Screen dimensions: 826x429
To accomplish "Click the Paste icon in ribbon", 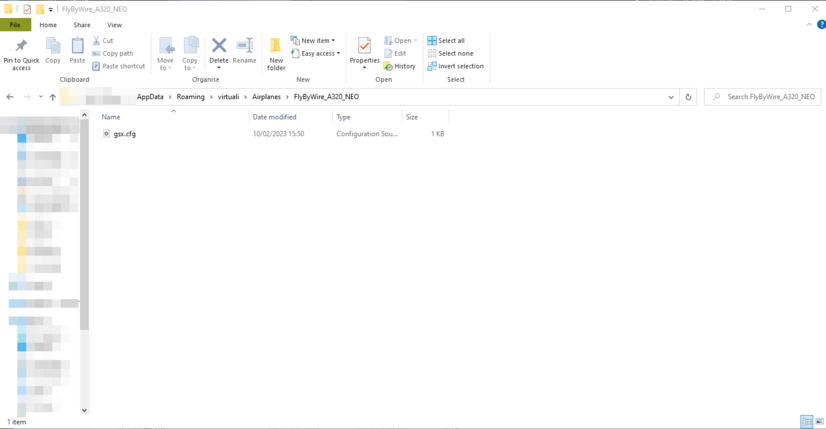I will [77, 47].
